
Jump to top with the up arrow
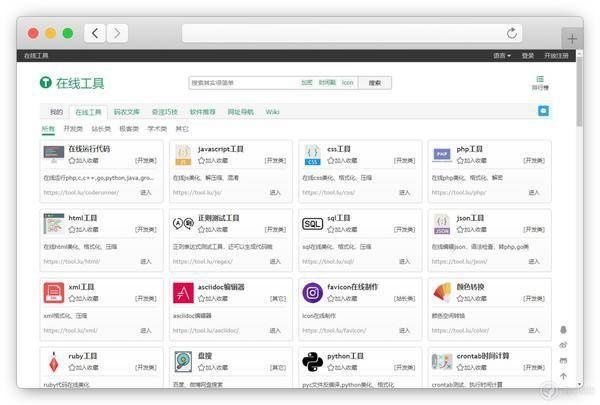pyautogui.click(x=563, y=376)
